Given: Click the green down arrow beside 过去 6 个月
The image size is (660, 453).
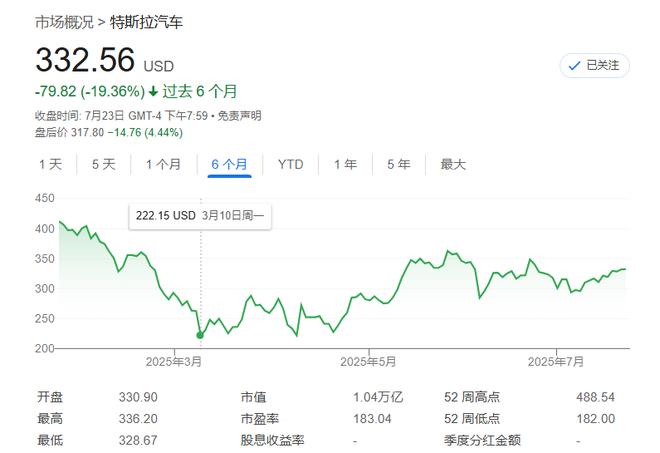Looking at the screenshot, I should click(x=153, y=91).
